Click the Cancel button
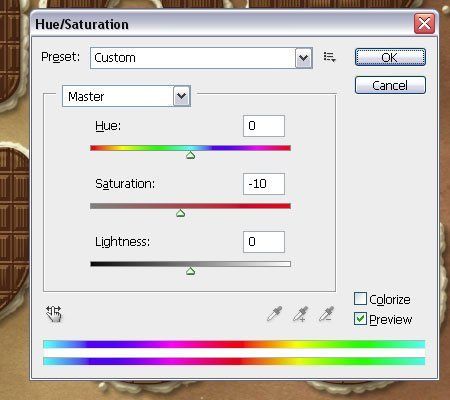Viewport: 450px width, 400px height. pyautogui.click(x=390, y=85)
